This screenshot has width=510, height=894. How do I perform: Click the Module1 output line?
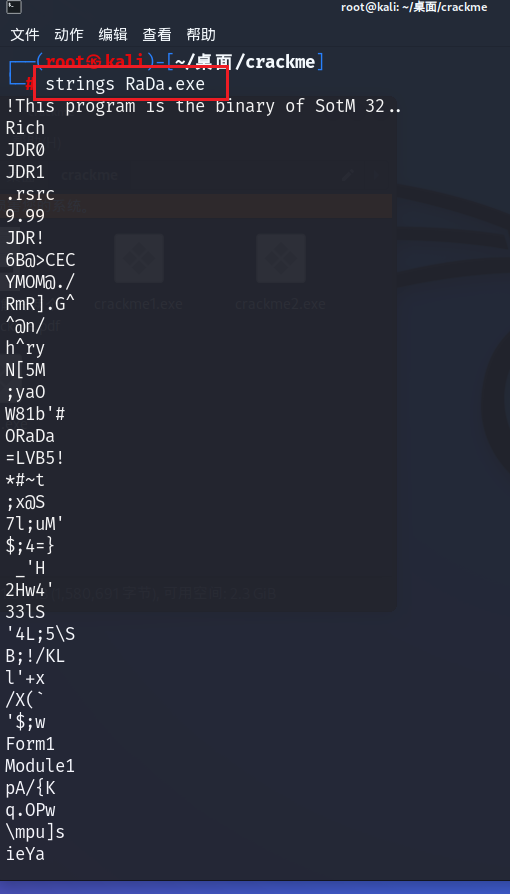[40, 766]
